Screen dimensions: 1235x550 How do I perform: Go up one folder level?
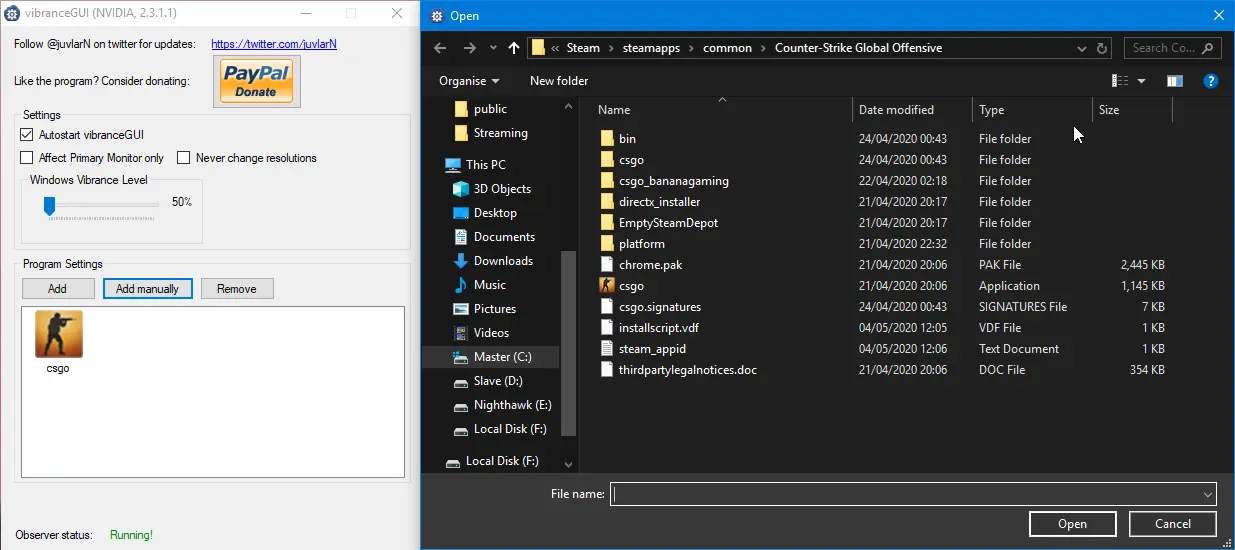(514, 48)
